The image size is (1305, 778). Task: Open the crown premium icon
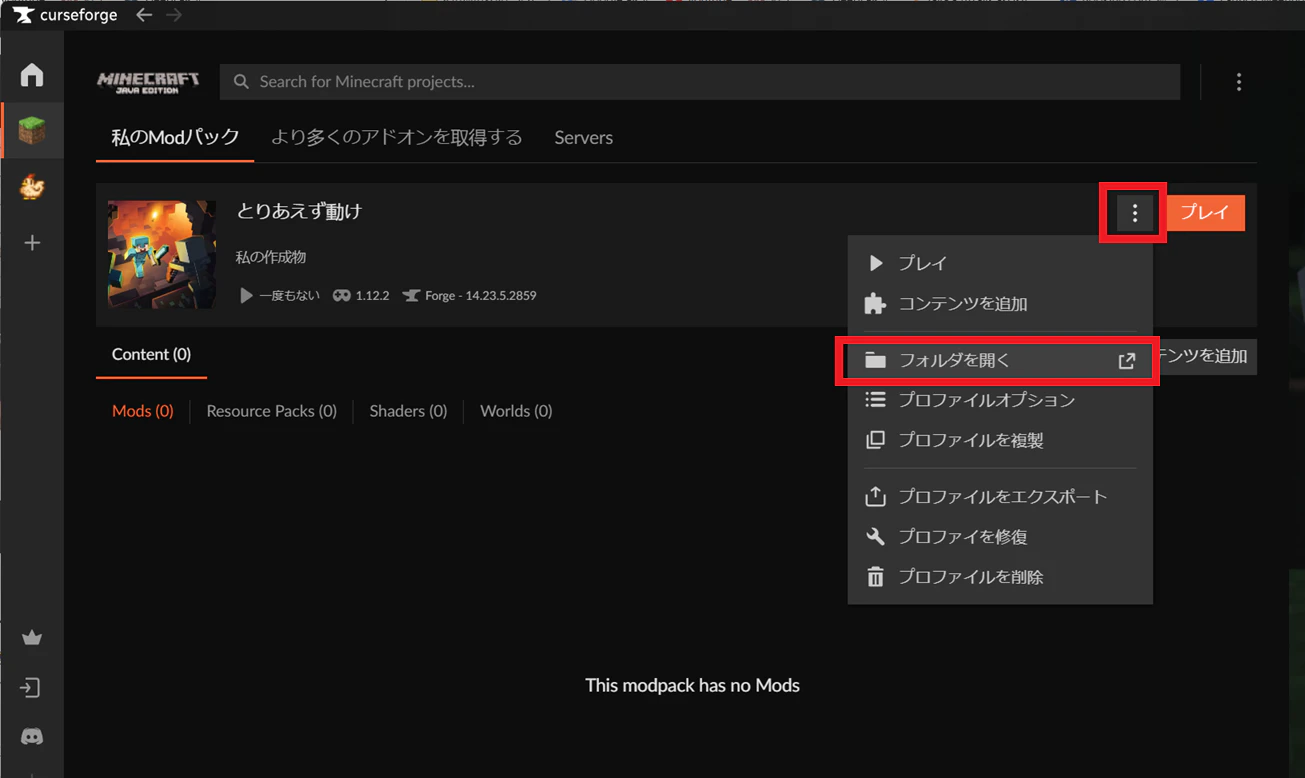(x=32, y=638)
